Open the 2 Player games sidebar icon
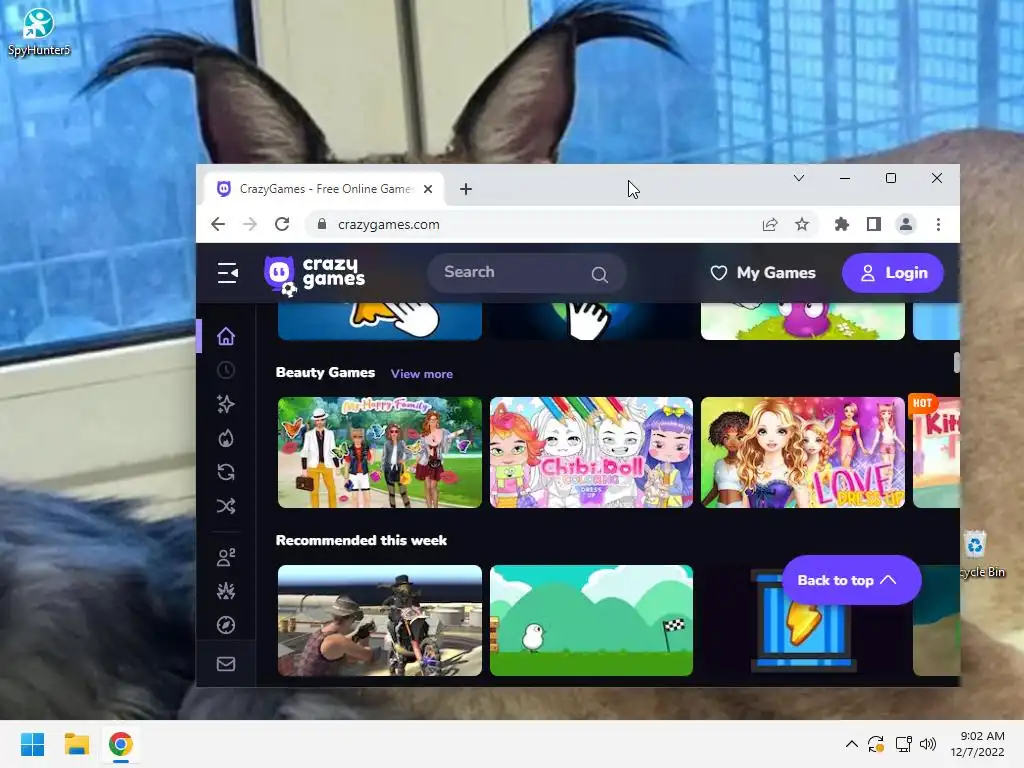Viewport: 1024px width, 768px height. pos(226,557)
